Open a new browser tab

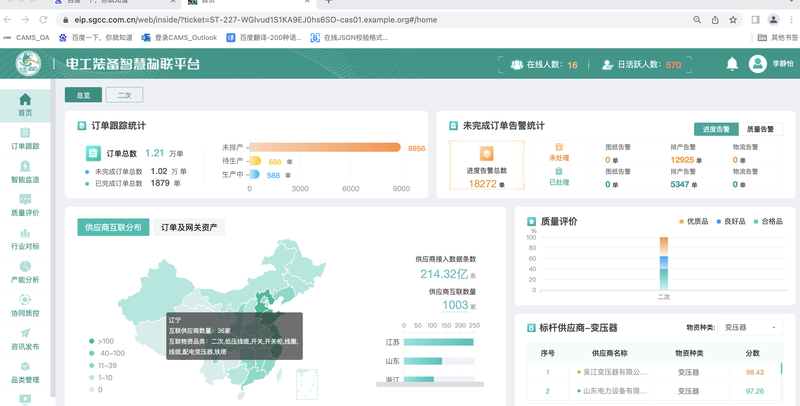coord(329,2)
